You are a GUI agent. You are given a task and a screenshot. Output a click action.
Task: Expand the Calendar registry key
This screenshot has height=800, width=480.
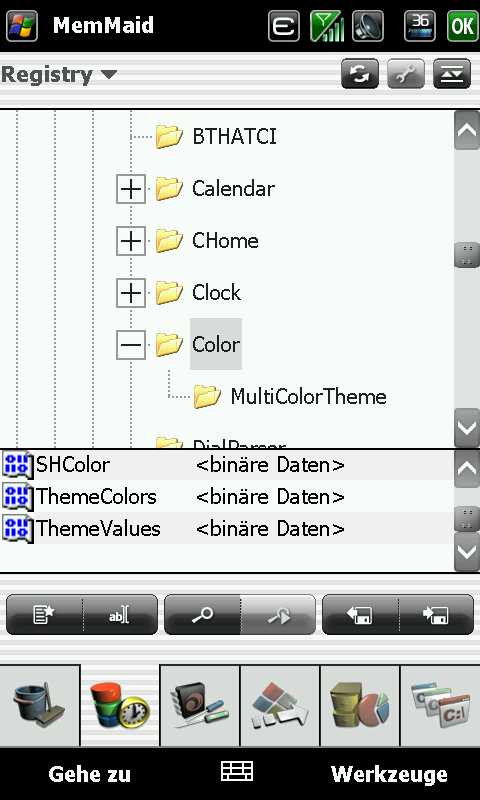tap(131, 189)
